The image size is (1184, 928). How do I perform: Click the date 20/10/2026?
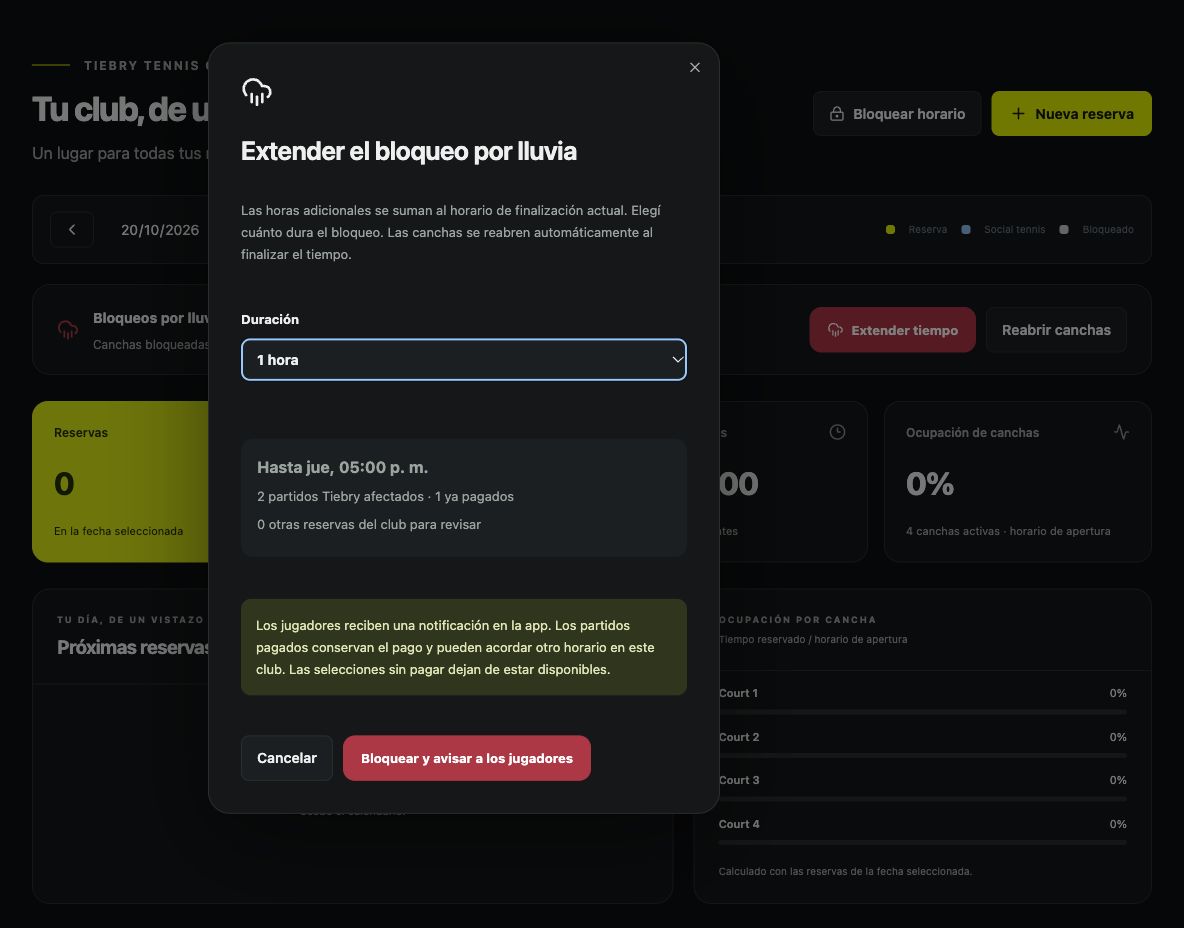coord(160,230)
